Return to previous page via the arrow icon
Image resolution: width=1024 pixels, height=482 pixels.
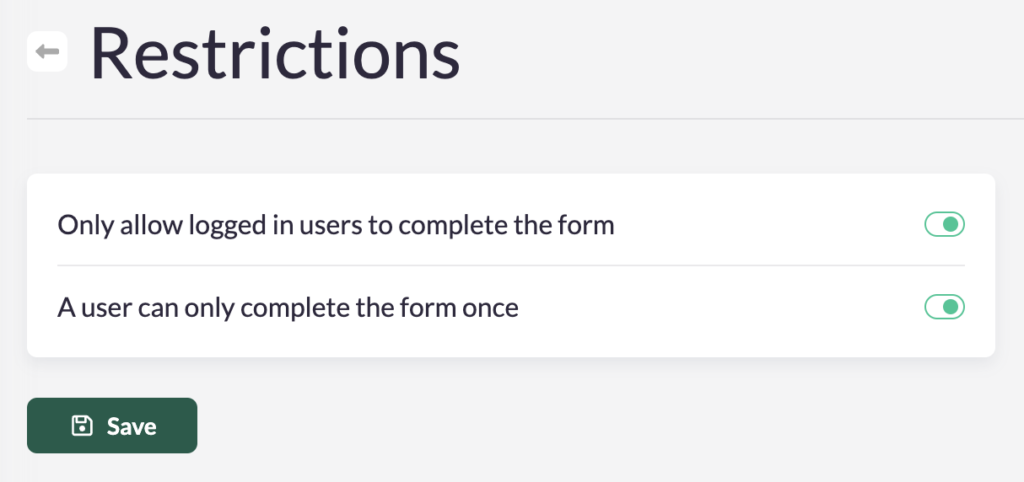tap(47, 52)
